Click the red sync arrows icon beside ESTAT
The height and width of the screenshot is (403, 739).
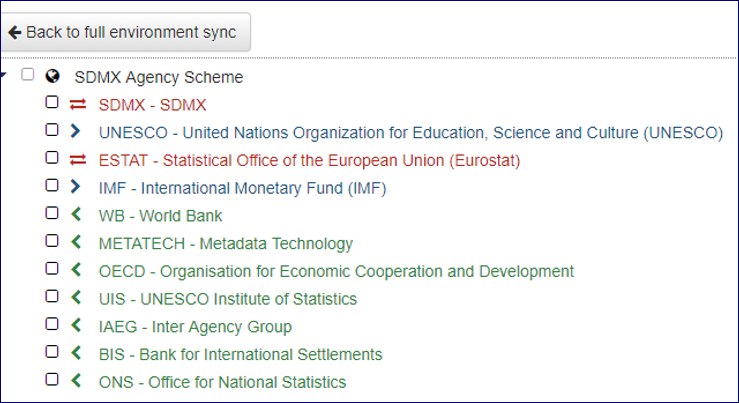click(78, 160)
